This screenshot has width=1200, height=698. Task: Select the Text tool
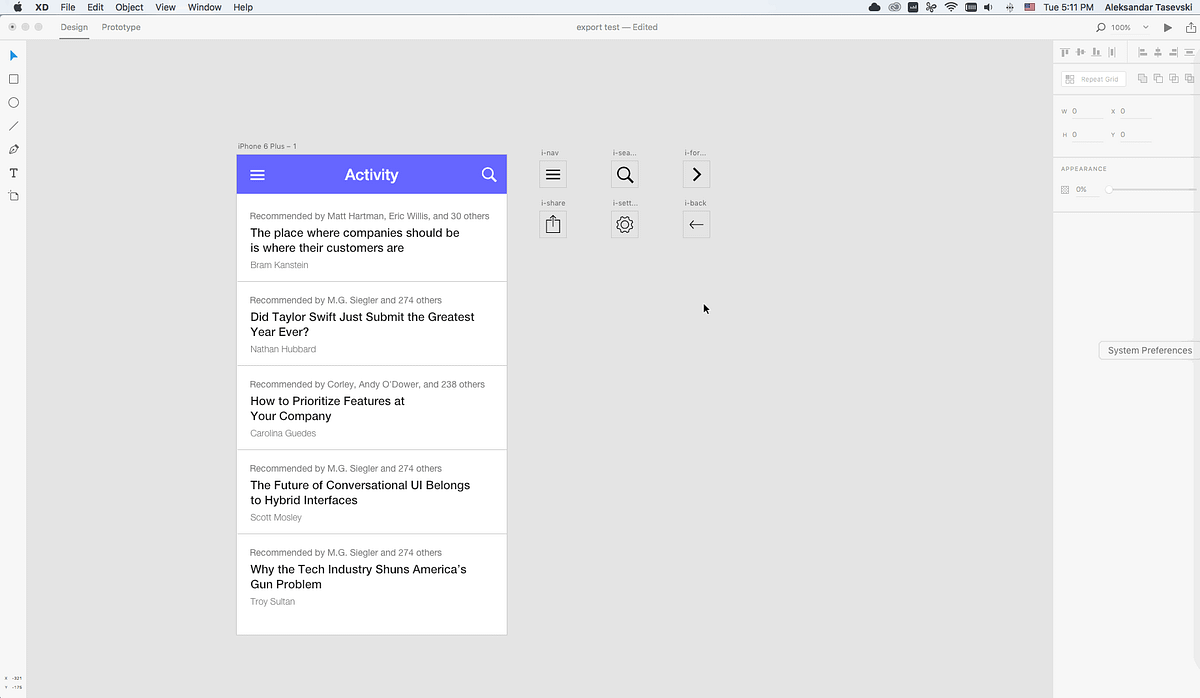click(13, 172)
